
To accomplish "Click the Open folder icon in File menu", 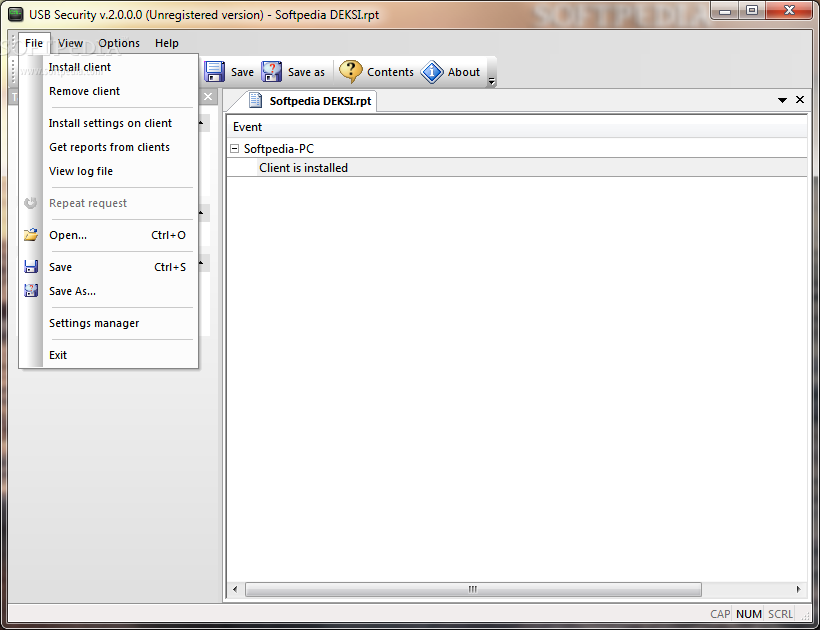I will [x=31, y=235].
